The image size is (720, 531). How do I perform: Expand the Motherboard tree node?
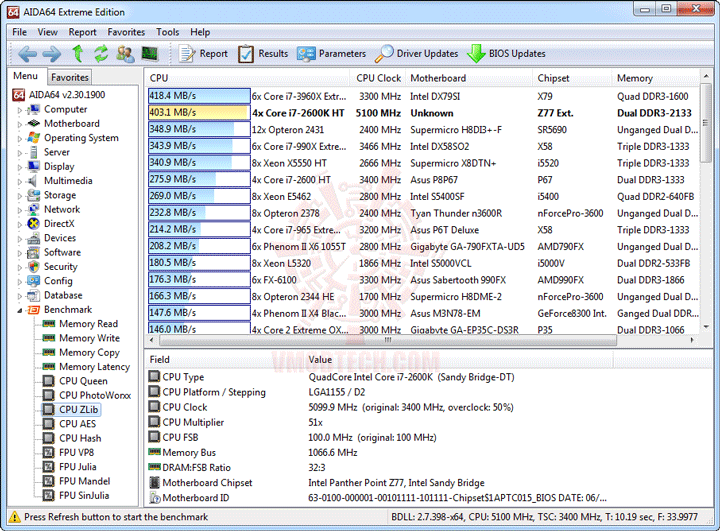click(x=20, y=124)
